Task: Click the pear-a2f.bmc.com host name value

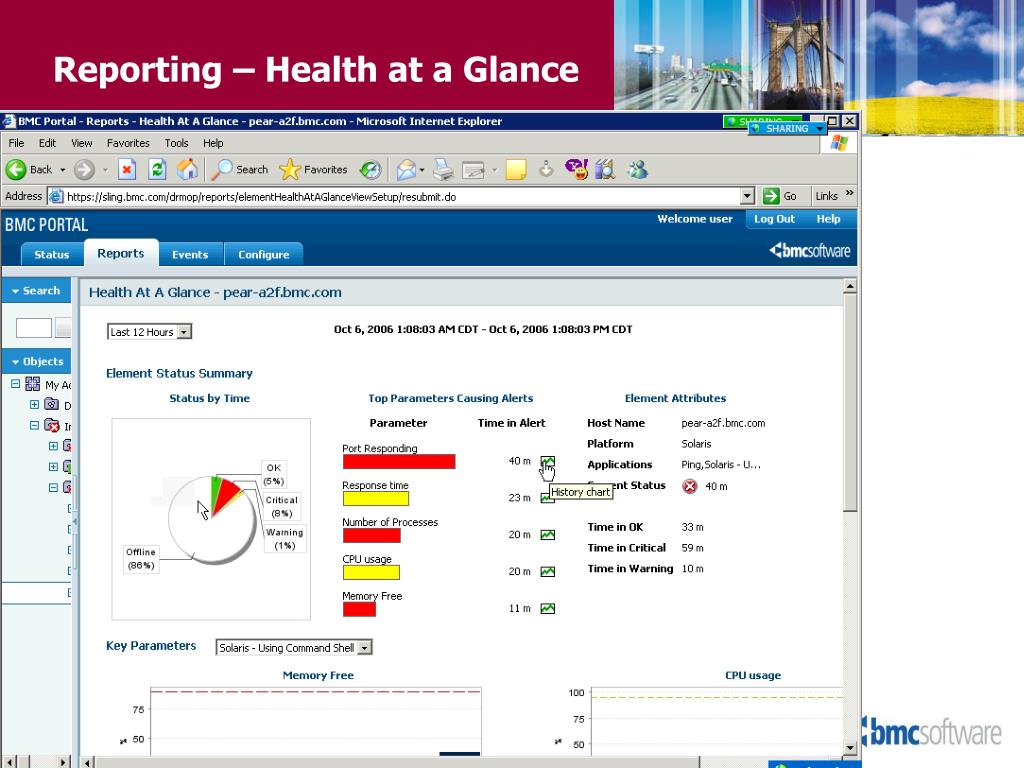Action: click(x=723, y=423)
